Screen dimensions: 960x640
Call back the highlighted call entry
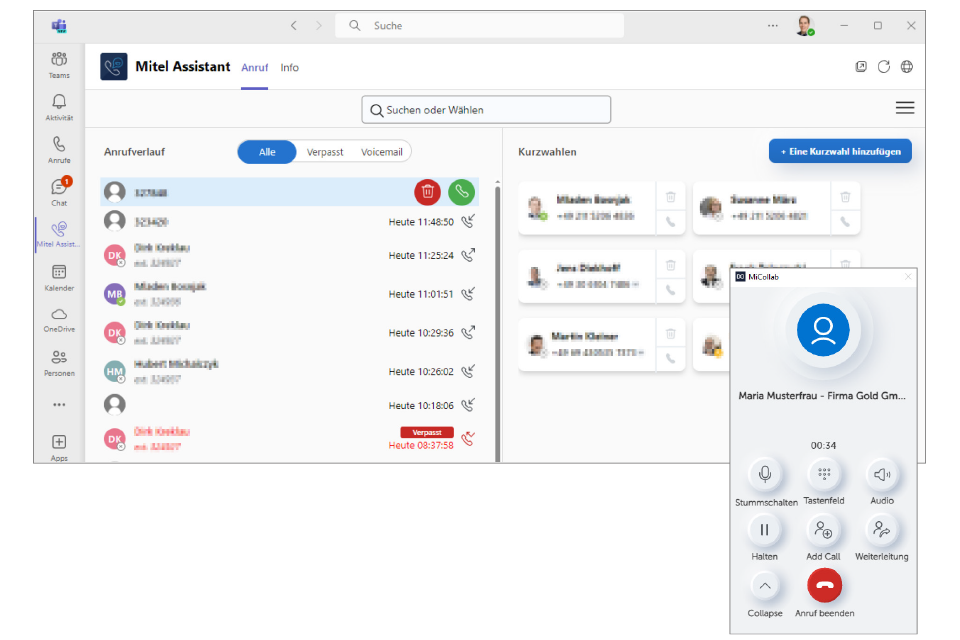click(x=462, y=192)
